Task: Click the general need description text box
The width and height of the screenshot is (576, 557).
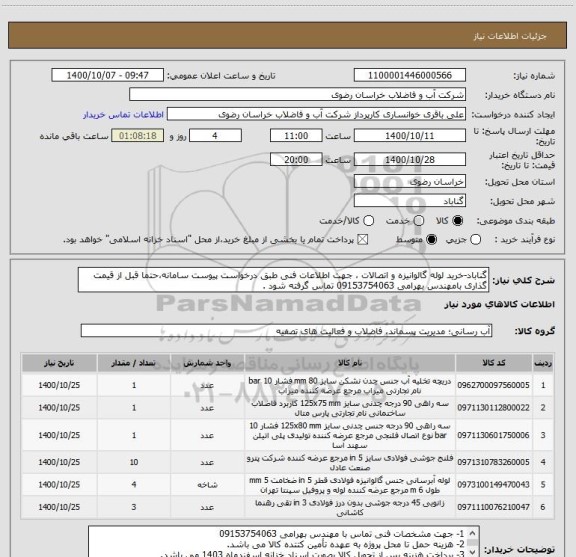Action: coord(284,280)
